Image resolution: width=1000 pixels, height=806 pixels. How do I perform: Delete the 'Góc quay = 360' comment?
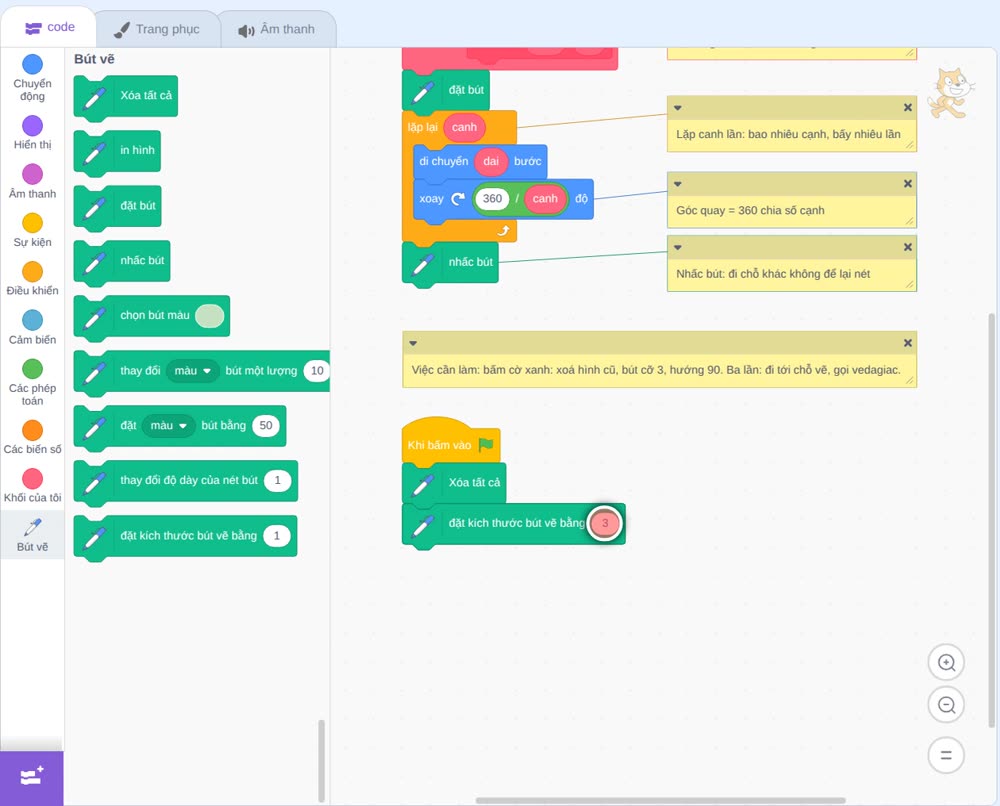tap(908, 184)
